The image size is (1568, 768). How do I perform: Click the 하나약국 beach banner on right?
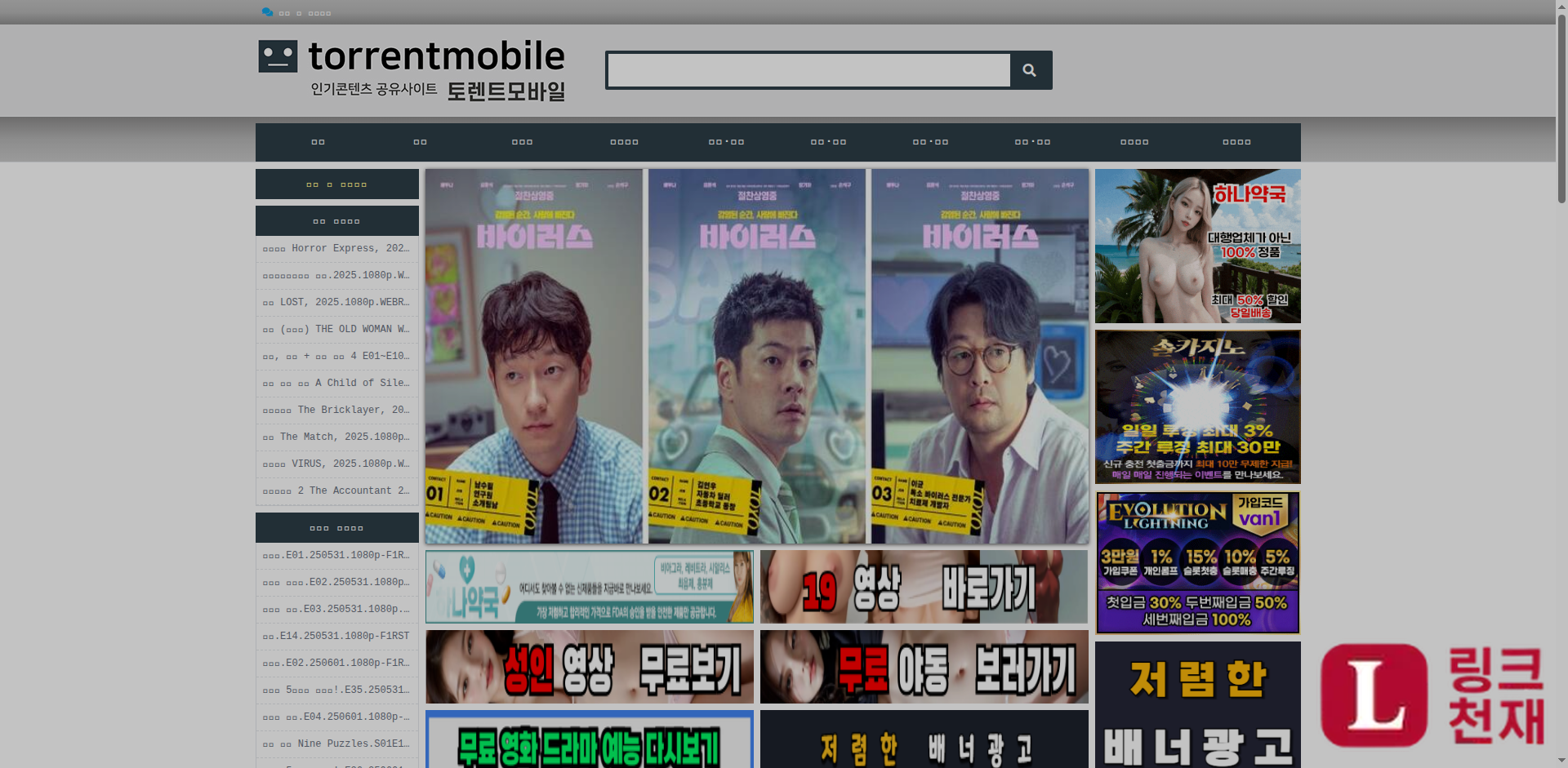click(x=1197, y=246)
